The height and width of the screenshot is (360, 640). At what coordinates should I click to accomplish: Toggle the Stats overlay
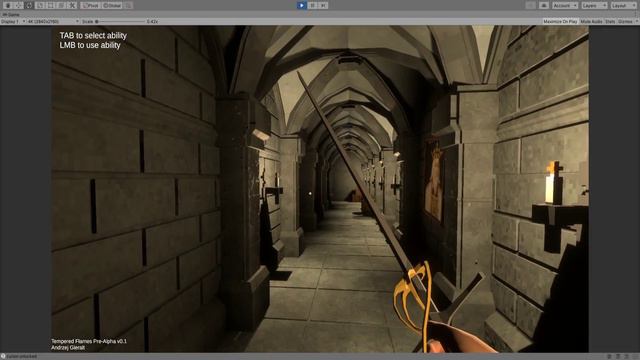(x=610, y=21)
